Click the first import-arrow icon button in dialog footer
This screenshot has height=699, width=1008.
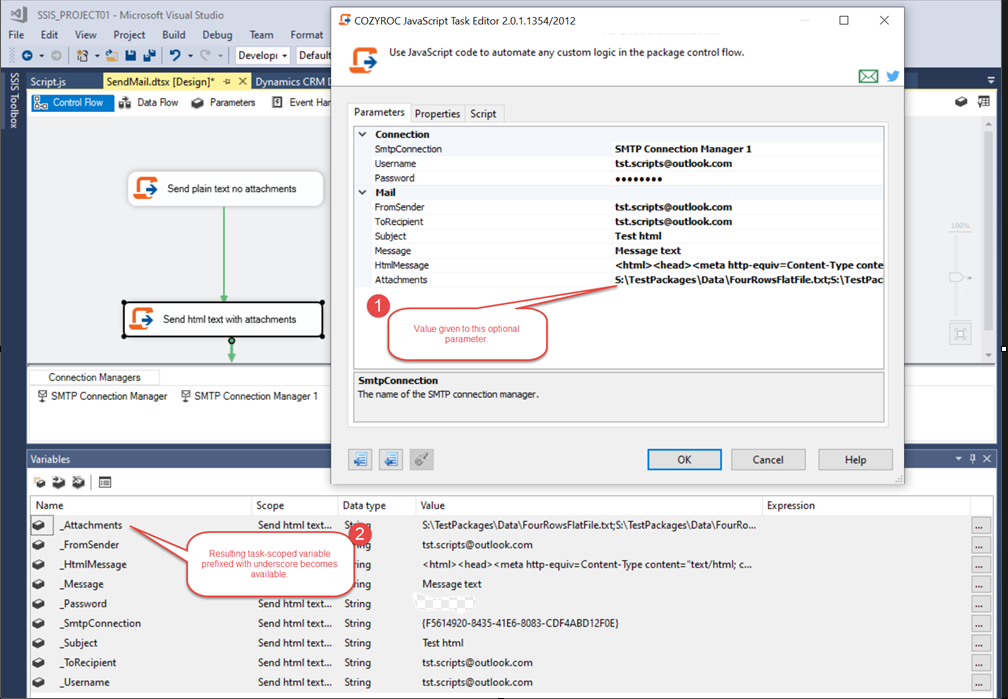[x=360, y=459]
